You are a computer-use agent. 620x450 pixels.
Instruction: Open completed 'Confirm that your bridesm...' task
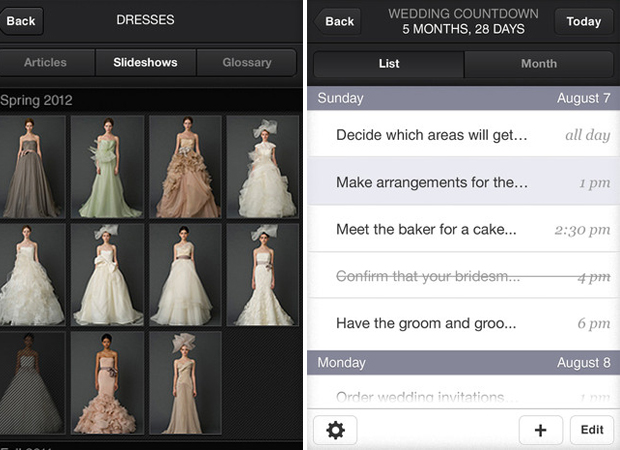pos(463,276)
